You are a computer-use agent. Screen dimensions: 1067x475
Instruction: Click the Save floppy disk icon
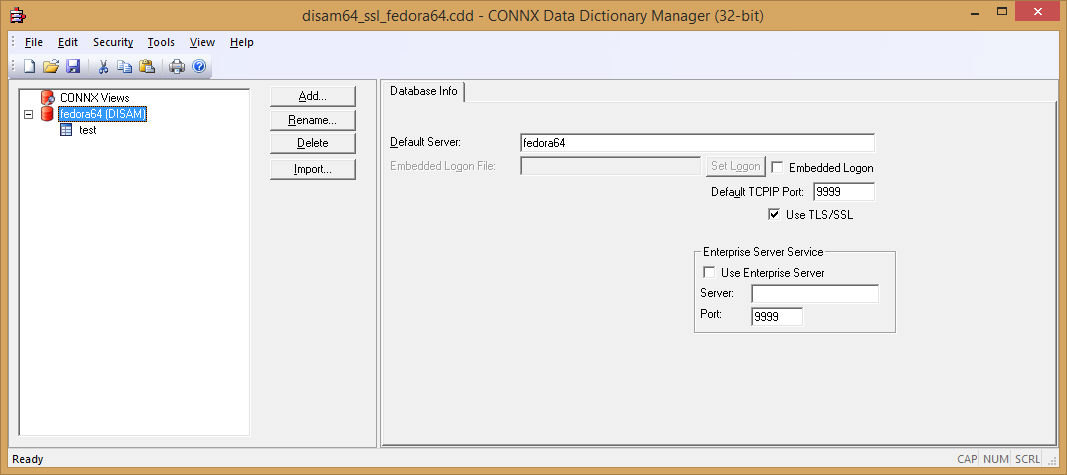[x=73, y=66]
